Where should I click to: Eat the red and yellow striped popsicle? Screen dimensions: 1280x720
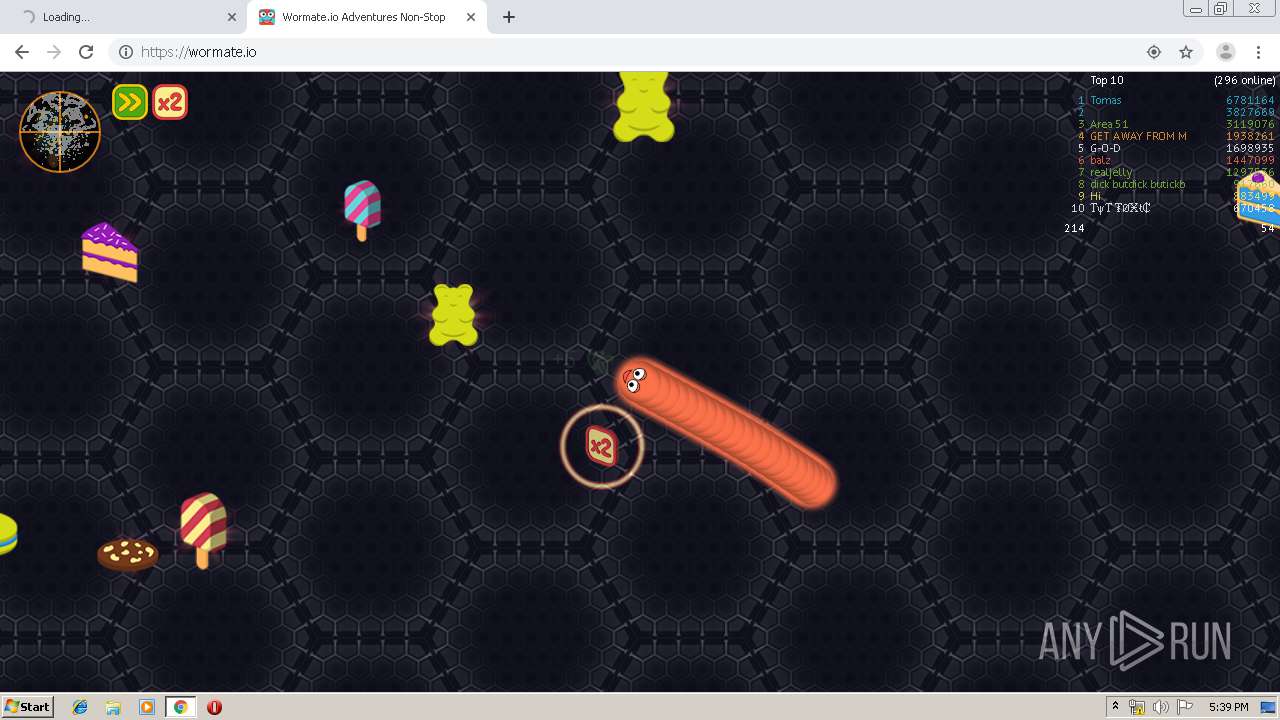203,530
